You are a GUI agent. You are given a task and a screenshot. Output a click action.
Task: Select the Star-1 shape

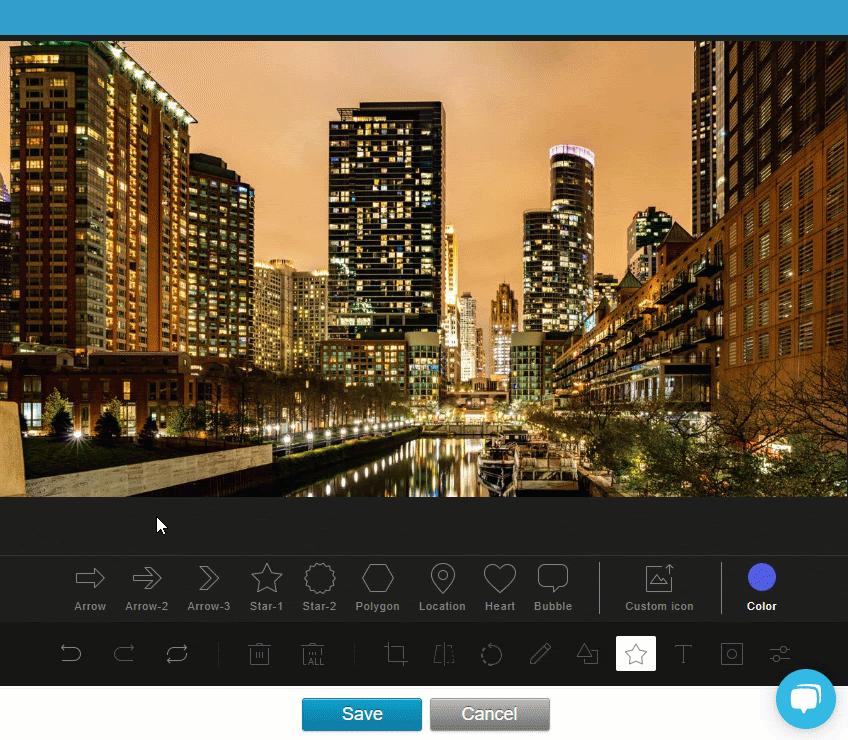click(266, 588)
